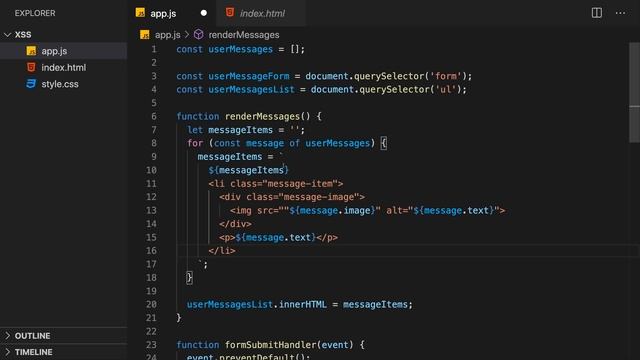Screen dimensions: 640x360
Task: Click the ${messageItems} expression on line 10
Action: pyautogui.click(x=248, y=170)
